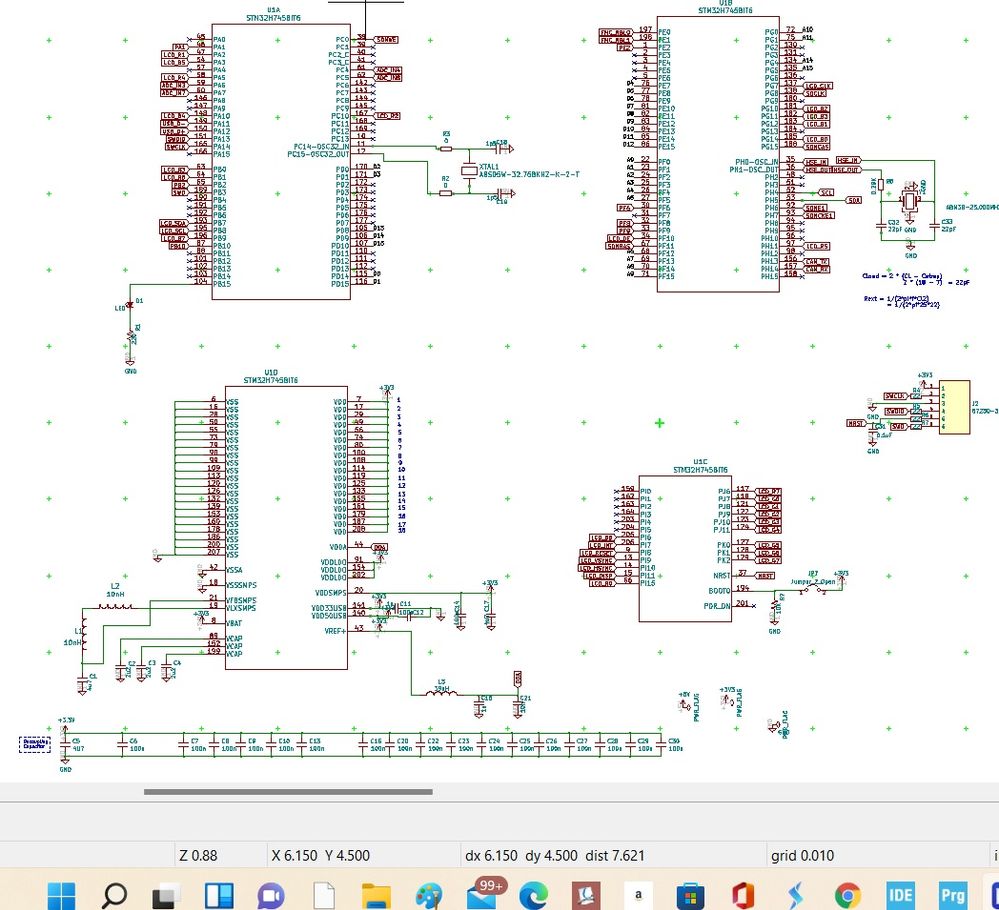The width and height of the screenshot is (999, 910).
Task: Click the ADC_IN4 net label on PC4
Action: click(x=388, y=70)
